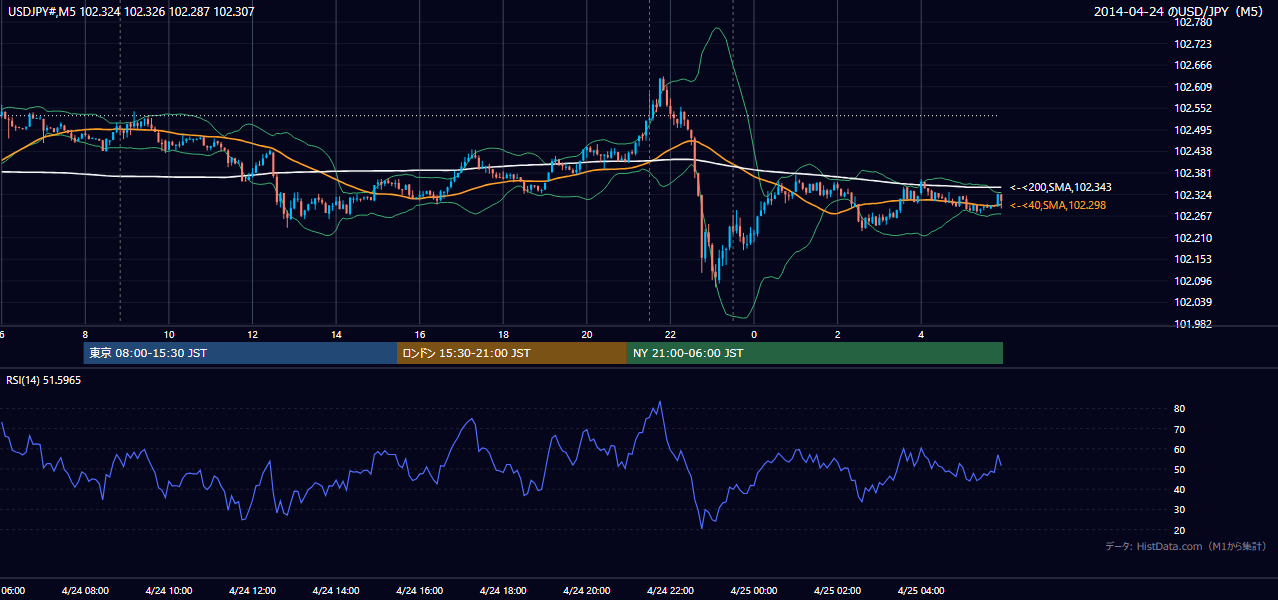Click the 4/24 20:00 bottom time label
The image size is (1278, 600).
coord(586,590)
